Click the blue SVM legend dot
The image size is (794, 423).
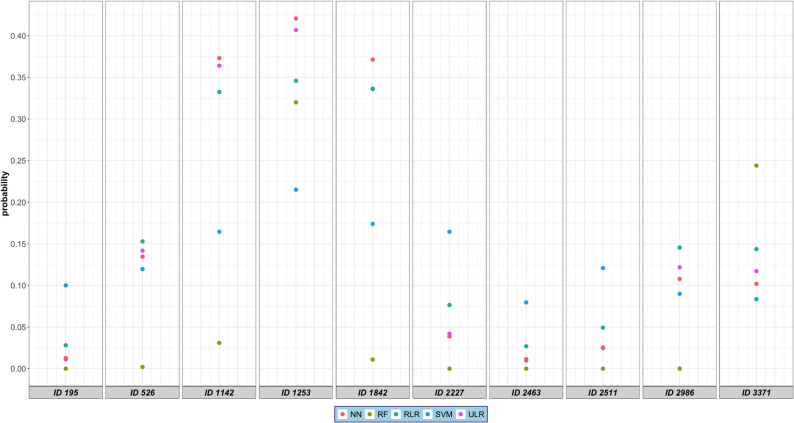point(427,414)
